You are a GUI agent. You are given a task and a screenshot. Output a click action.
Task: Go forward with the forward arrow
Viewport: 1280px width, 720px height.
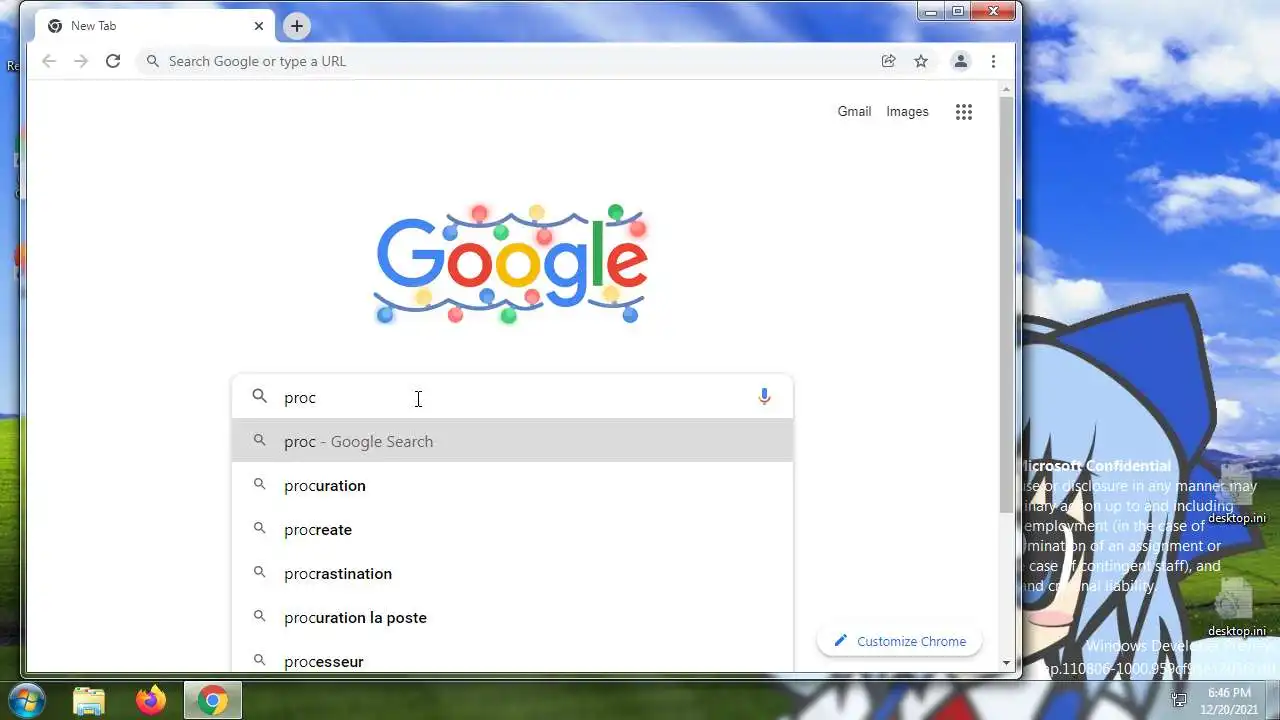(81, 61)
